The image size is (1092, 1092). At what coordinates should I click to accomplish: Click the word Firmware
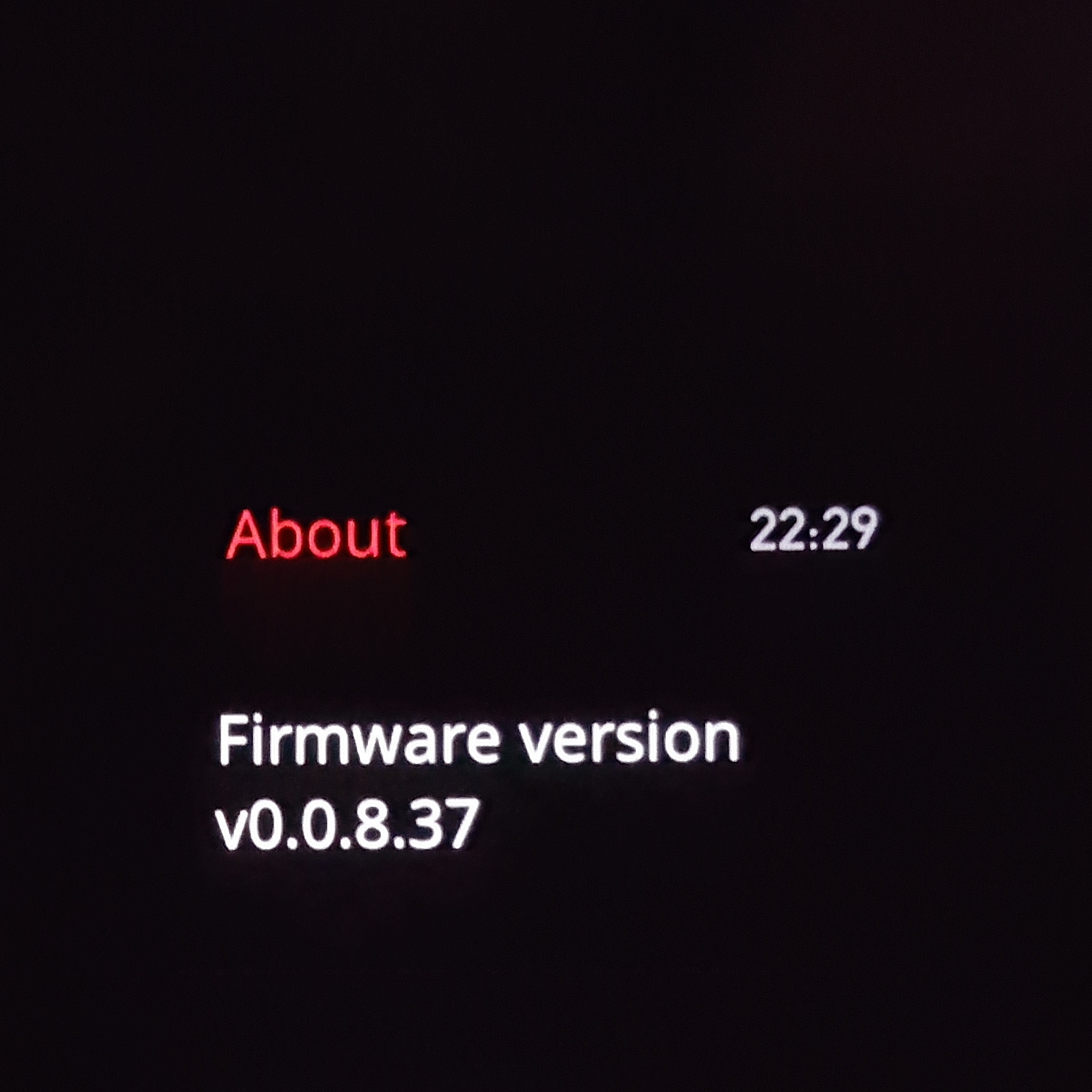pyautogui.click(x=358, y=738)
